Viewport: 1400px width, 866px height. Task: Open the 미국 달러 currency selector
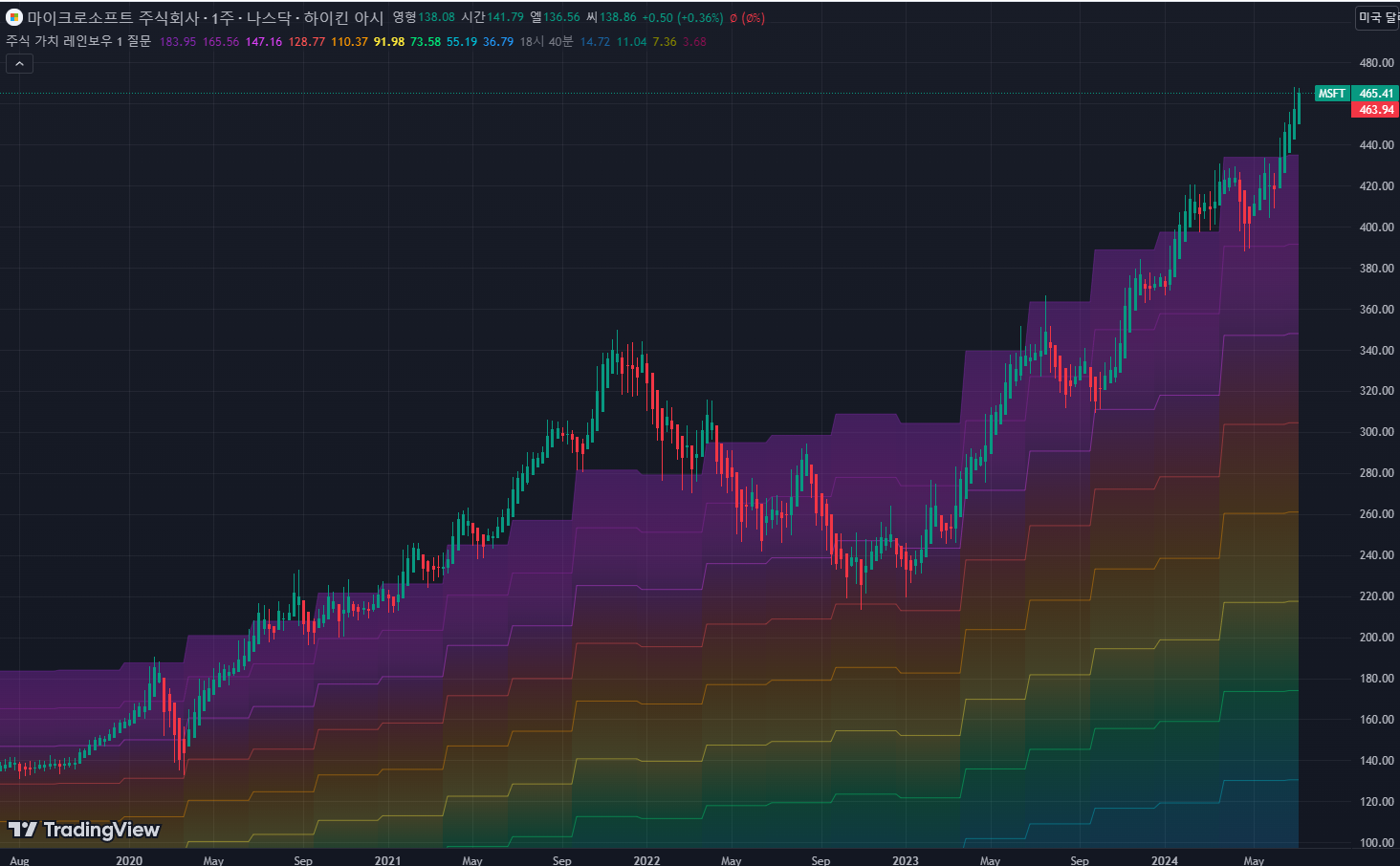tap(1378, 17)
